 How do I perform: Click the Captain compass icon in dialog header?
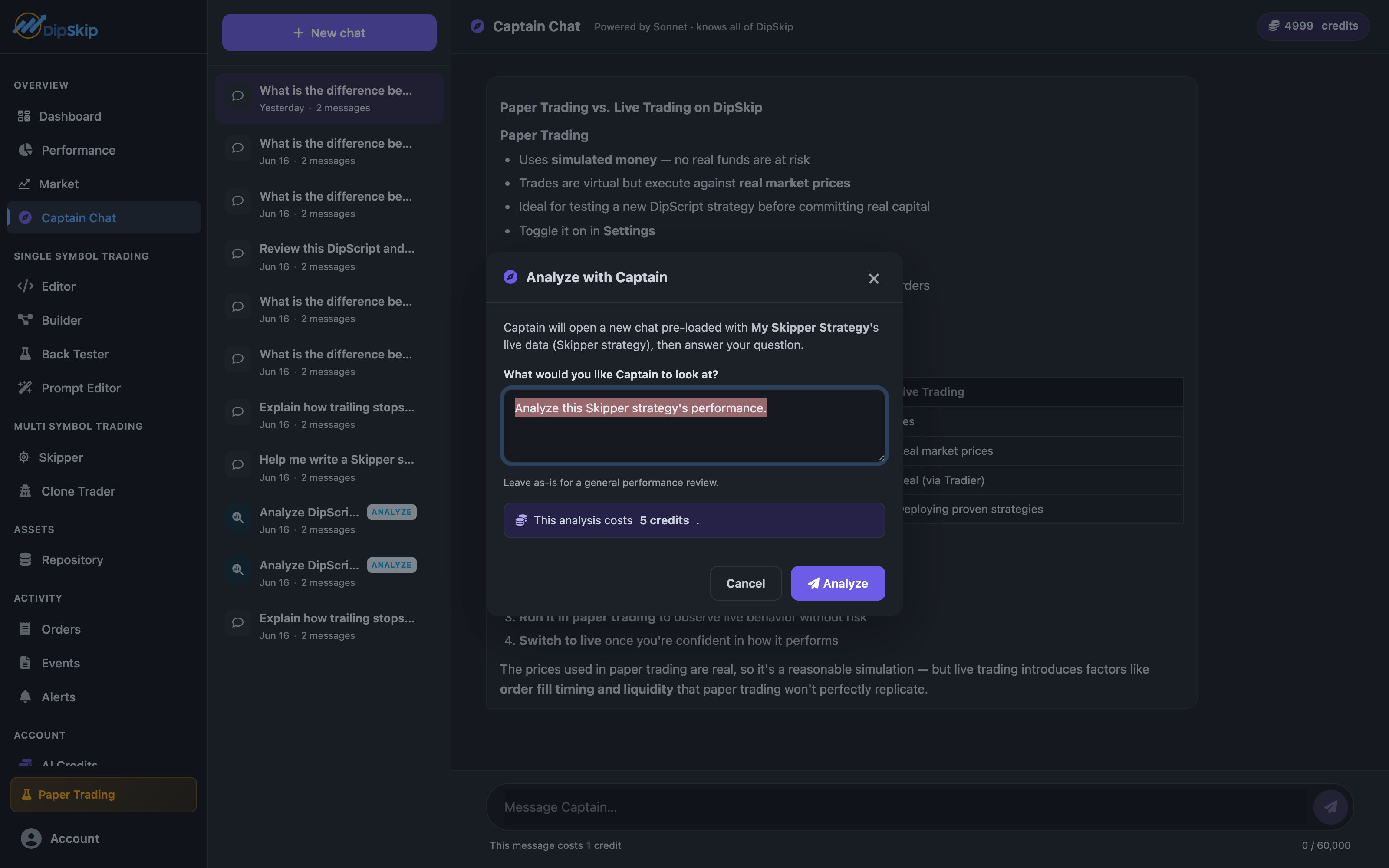(x=510, y=277)
